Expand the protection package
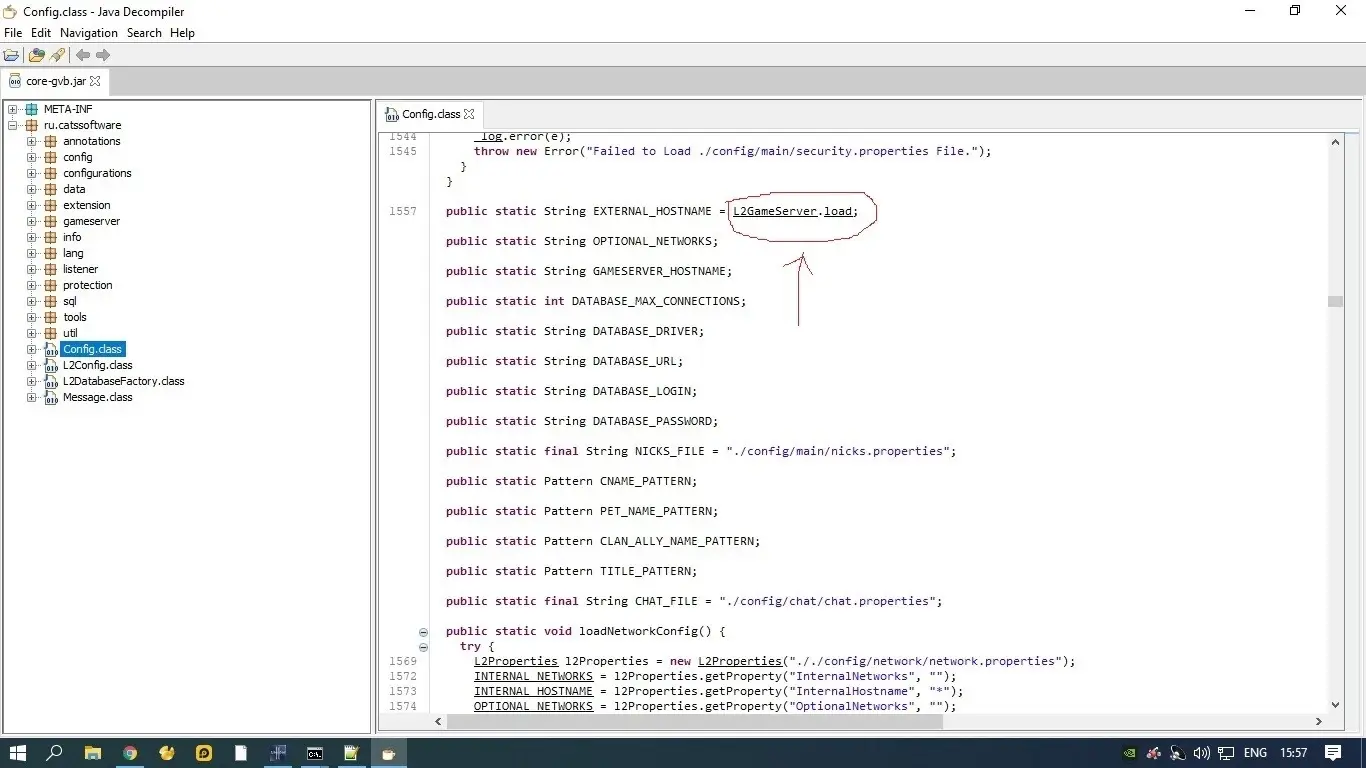Viewport: 1366px width, 768px height. [x=32, y=285]
